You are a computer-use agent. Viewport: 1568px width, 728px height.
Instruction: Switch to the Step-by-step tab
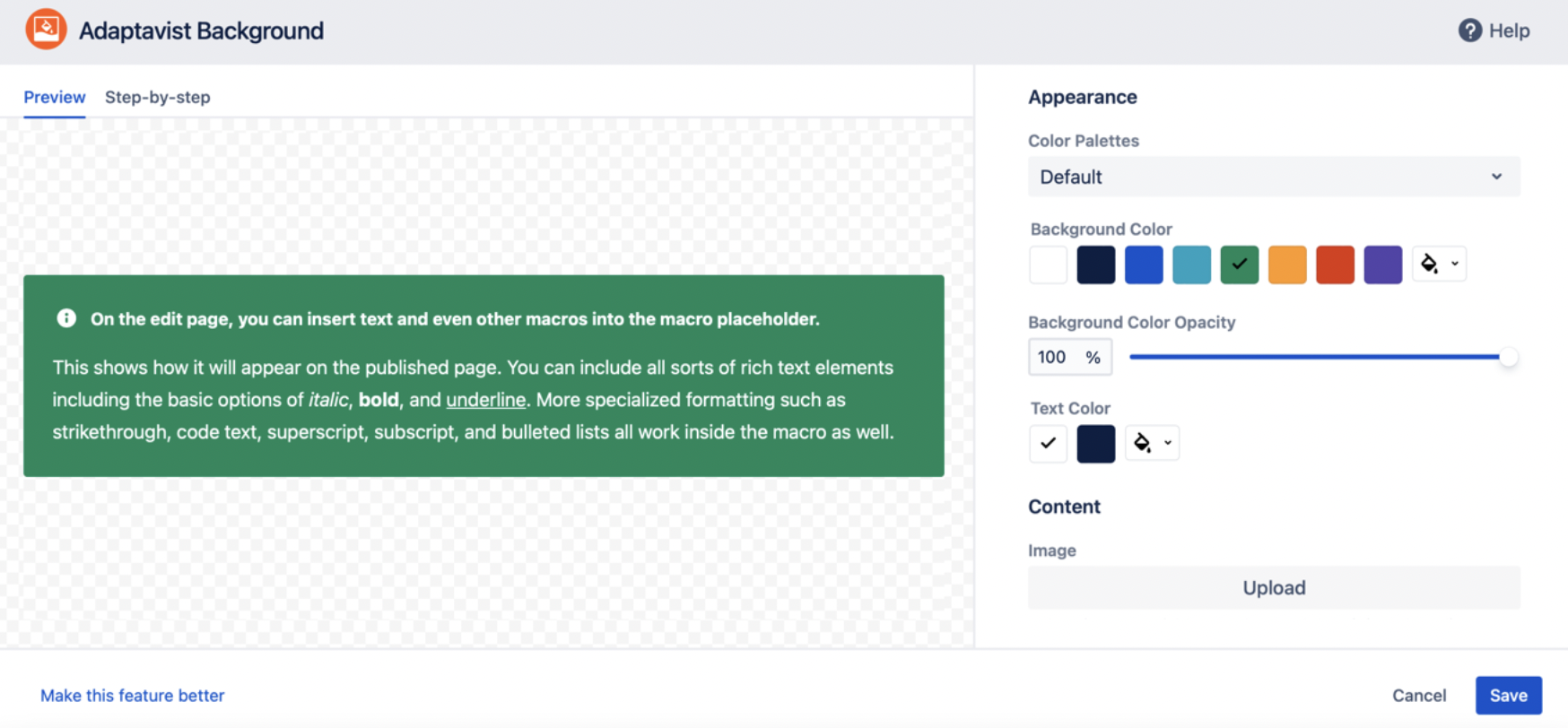tap(157, 97)
